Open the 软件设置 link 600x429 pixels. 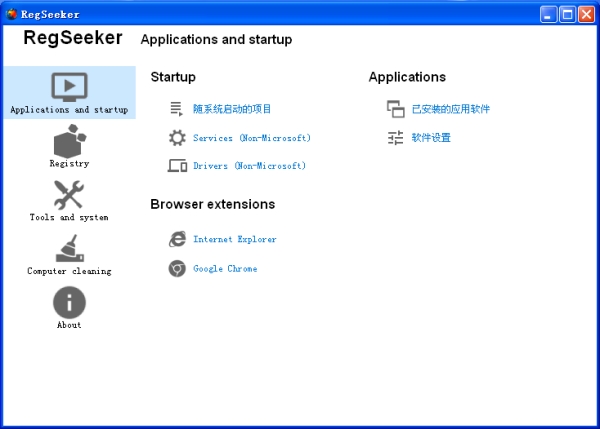point(431,138)
